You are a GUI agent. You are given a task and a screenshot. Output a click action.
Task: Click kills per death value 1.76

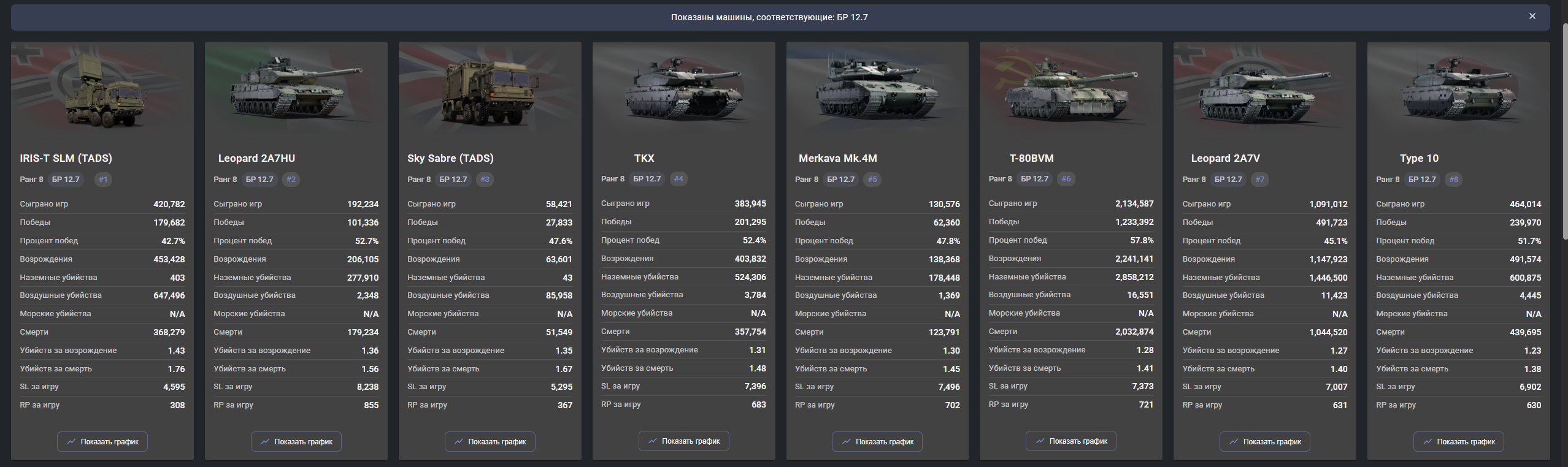176,369
